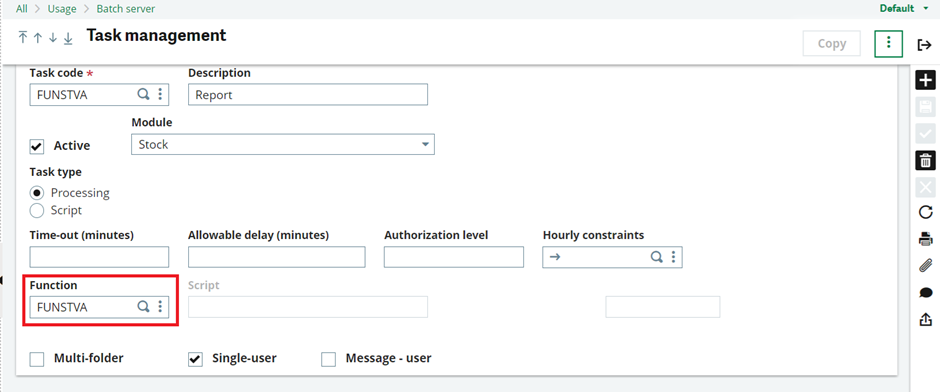Select the Processing task type radio
The image size is (940, 392).
click(x=37, y=193)
